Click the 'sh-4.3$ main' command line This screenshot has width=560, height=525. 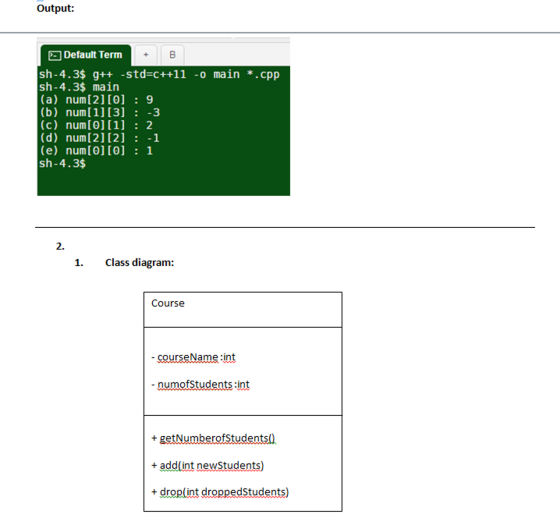(79, 87)
